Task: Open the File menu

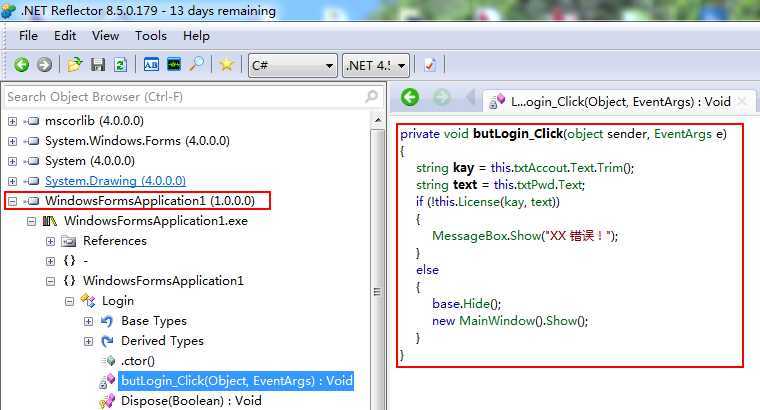Action: pos(28,36)
